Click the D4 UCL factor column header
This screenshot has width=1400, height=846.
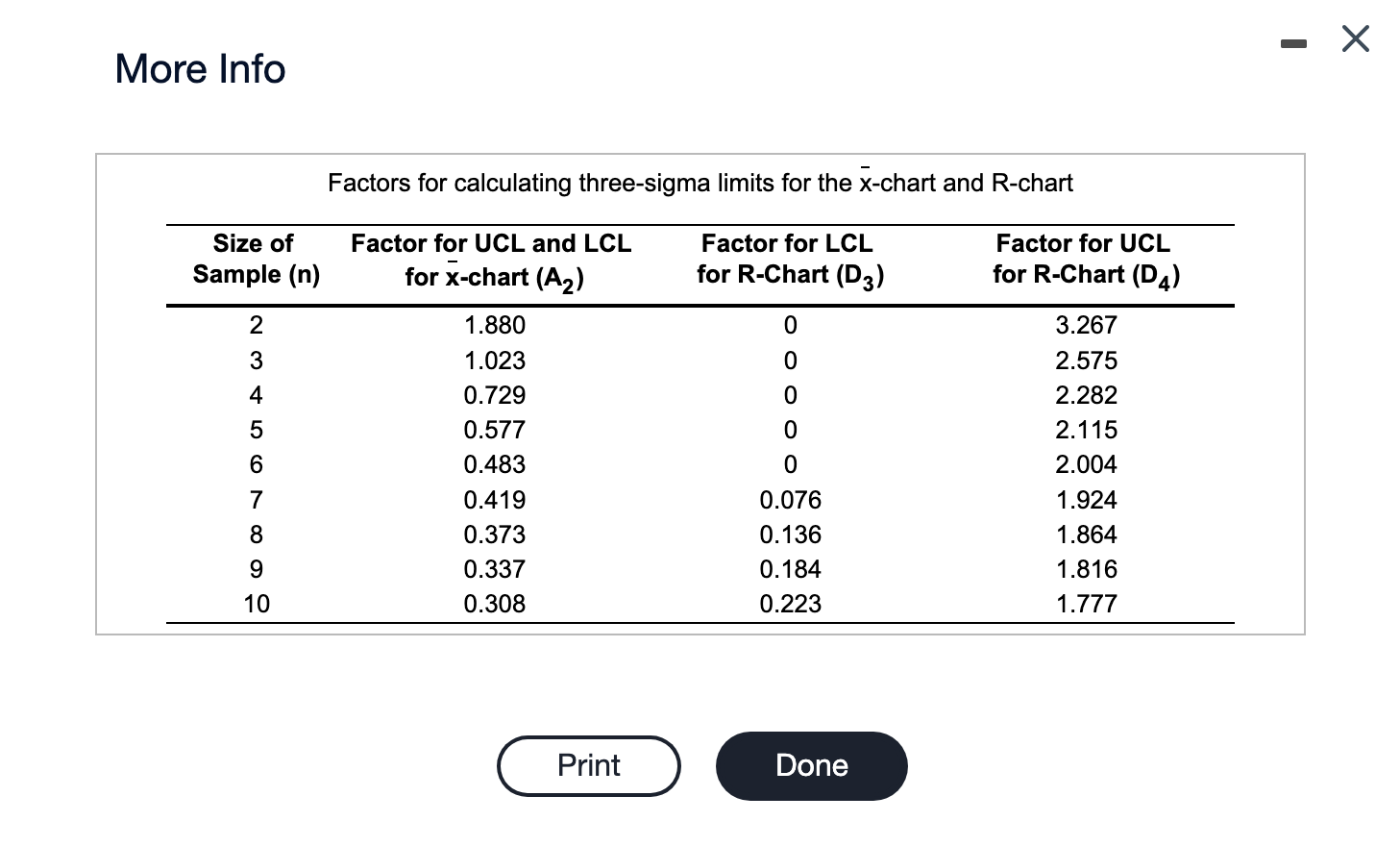1086,260
